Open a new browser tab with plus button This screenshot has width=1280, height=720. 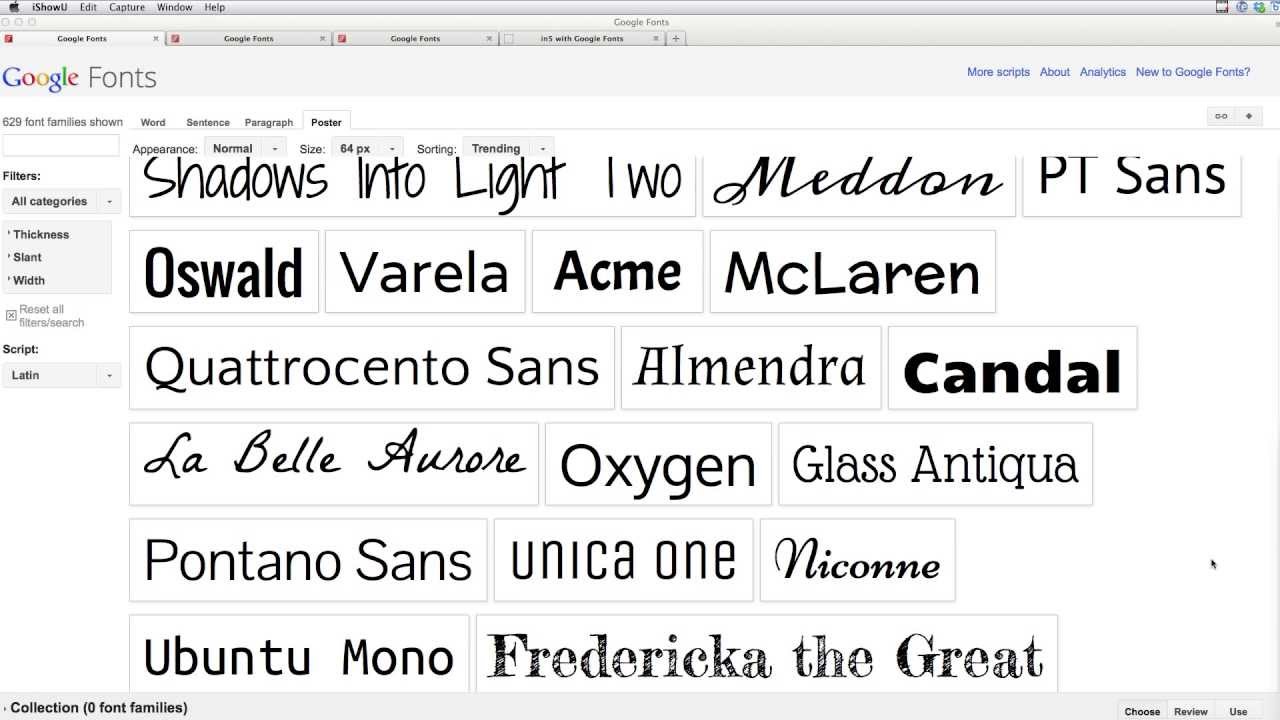[x=676, y=39]
